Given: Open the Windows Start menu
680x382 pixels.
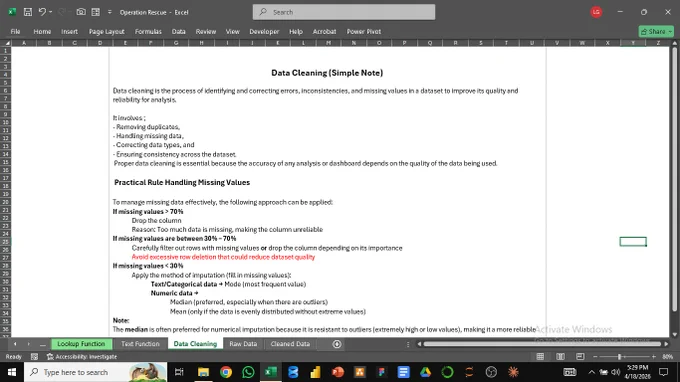Looking at the screenshot, I should click(12, 372).
